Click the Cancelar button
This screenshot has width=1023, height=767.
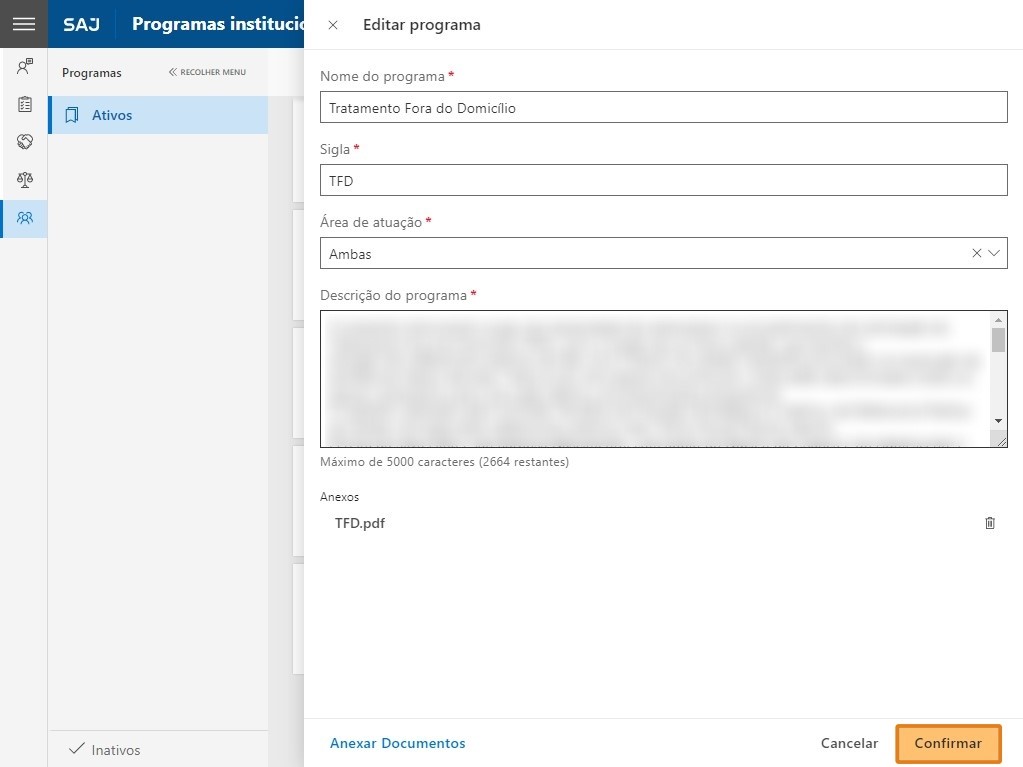click(x=849, y=743)
